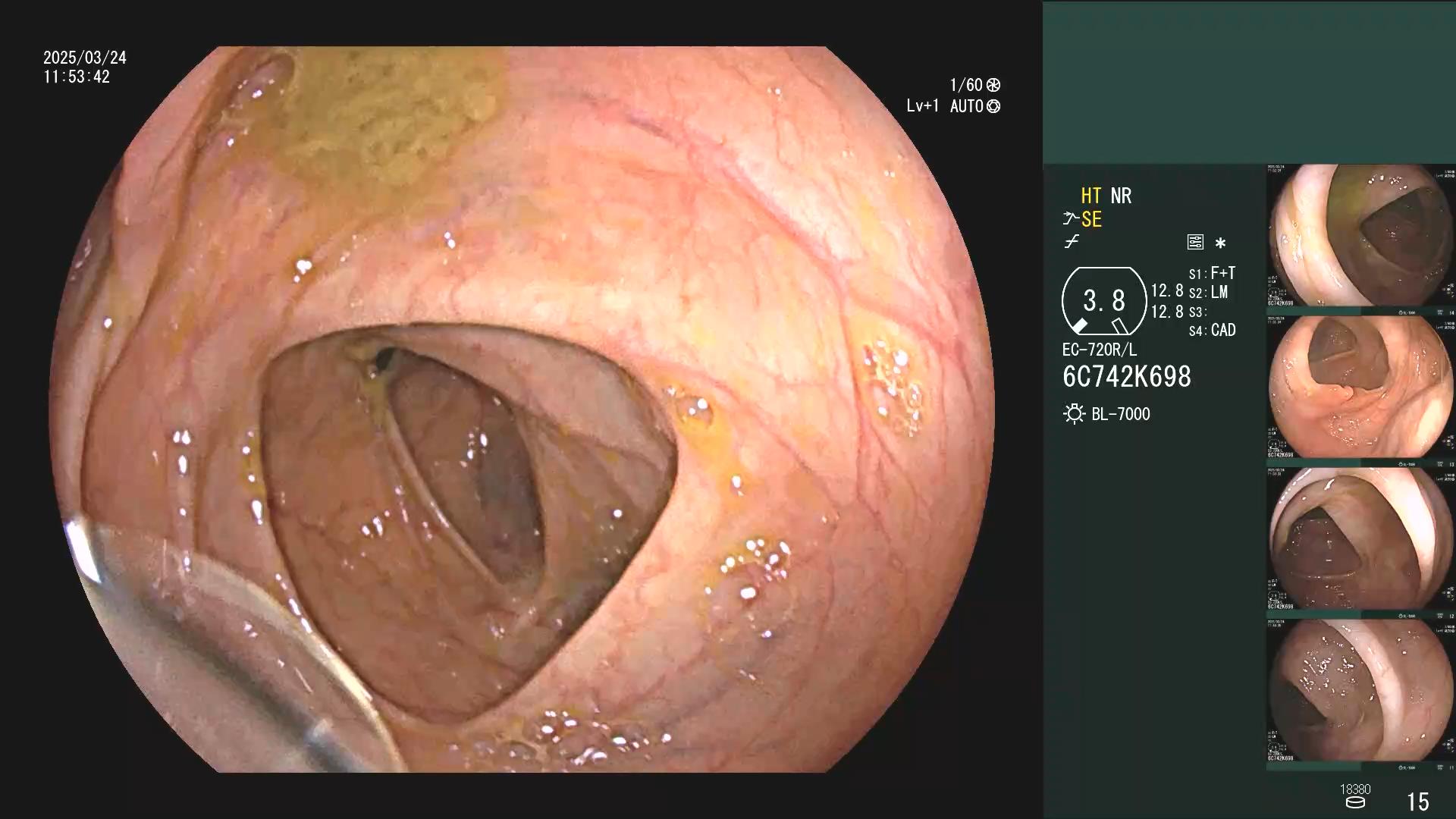
Task: Open the fourth captured thumbnail at bottom
Action: pyautogui.click(x=1361, y=691)
